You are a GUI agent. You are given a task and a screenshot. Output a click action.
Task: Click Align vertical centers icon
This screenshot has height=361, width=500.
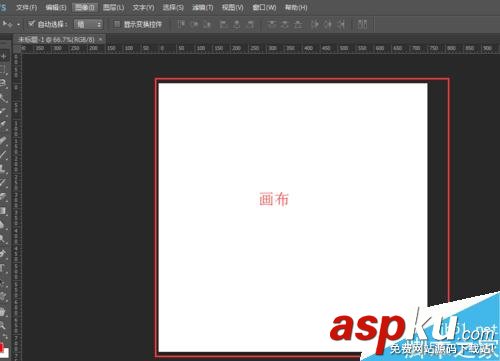pos(195,24)
